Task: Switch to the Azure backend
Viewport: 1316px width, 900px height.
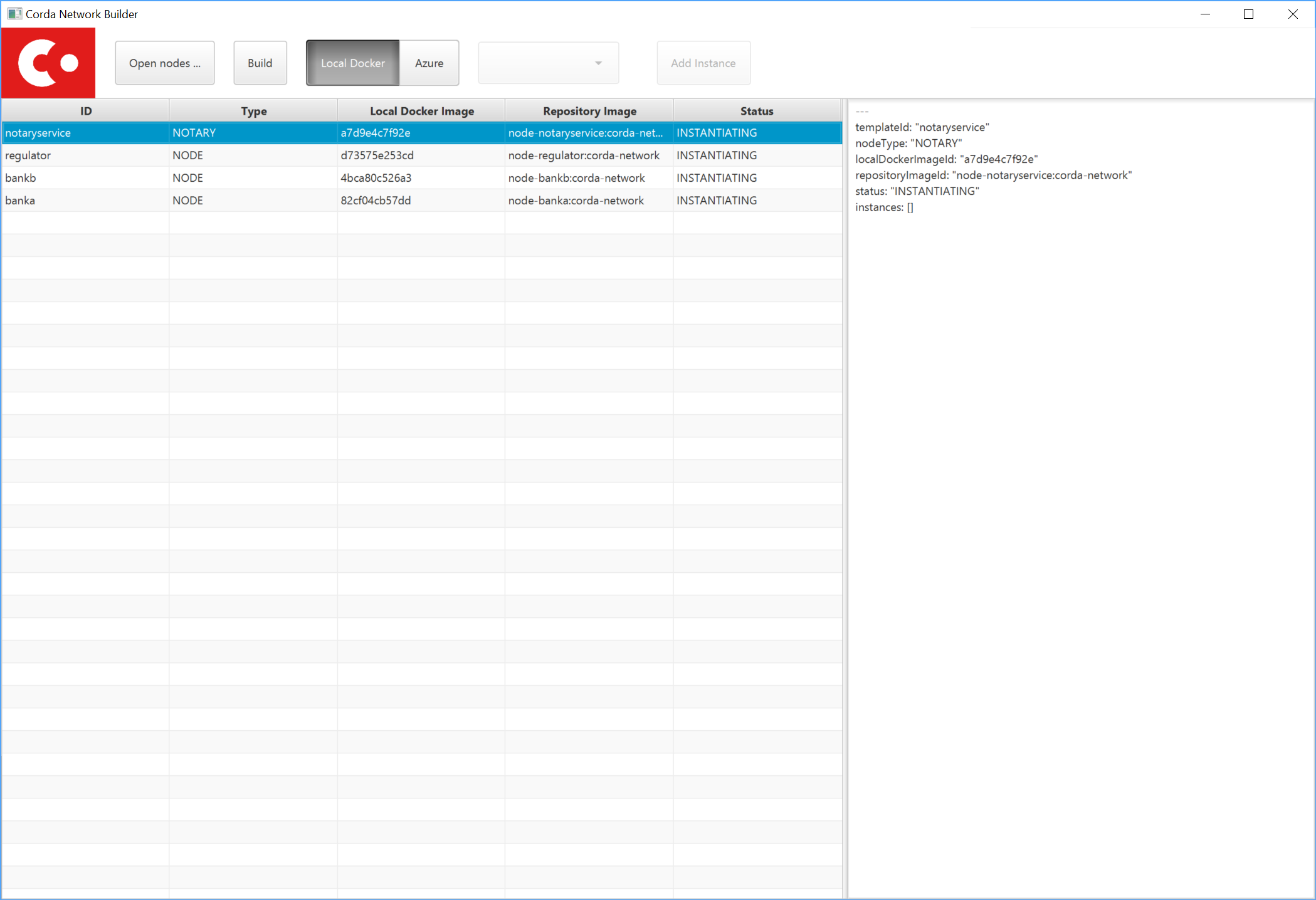Action: 429,63
